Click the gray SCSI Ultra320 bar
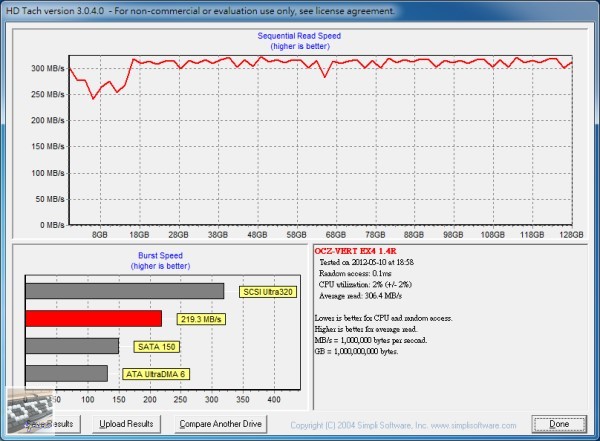Image resolution: width=600 pixels, height=441 pixels. [x=125, y=291]
